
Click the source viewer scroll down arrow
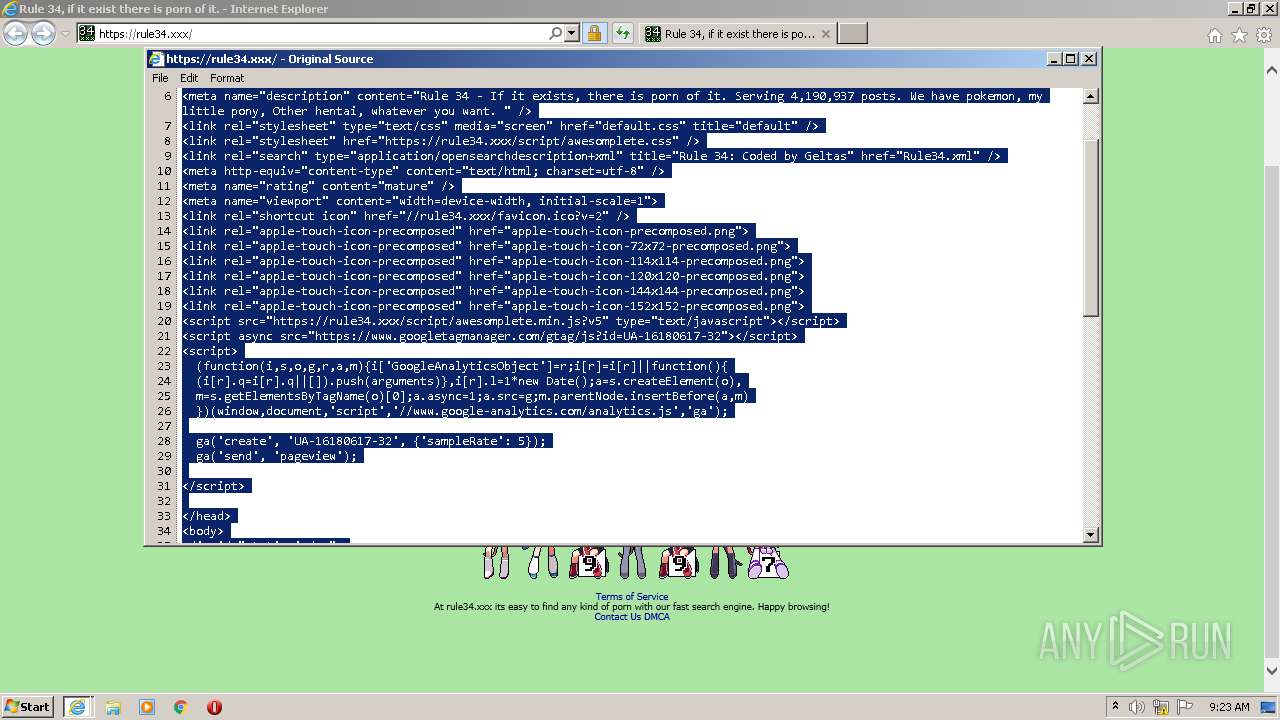(x=1091, y=534)
